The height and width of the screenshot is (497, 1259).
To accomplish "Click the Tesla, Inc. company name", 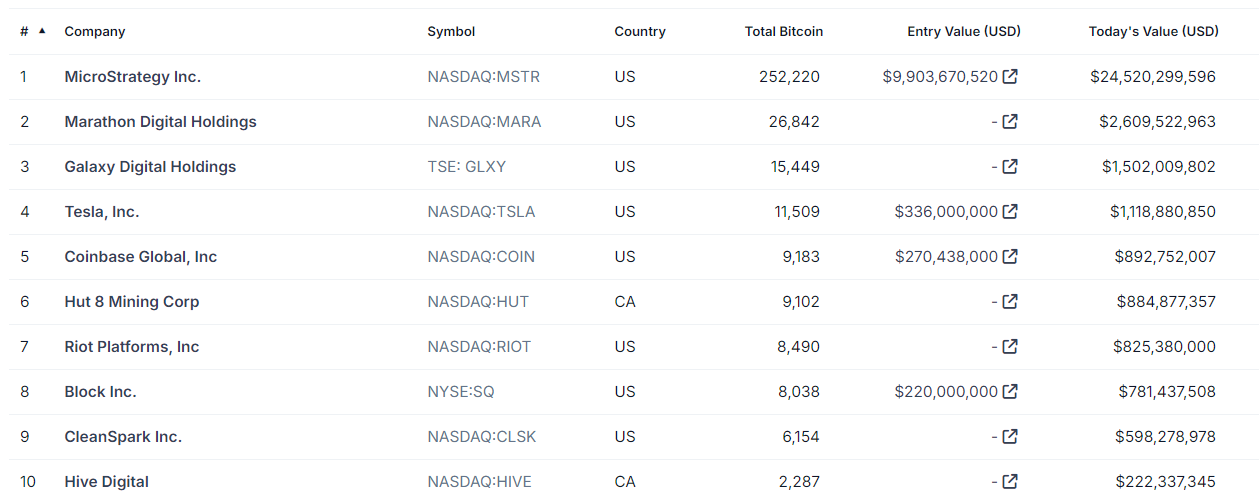I will 102,212.
